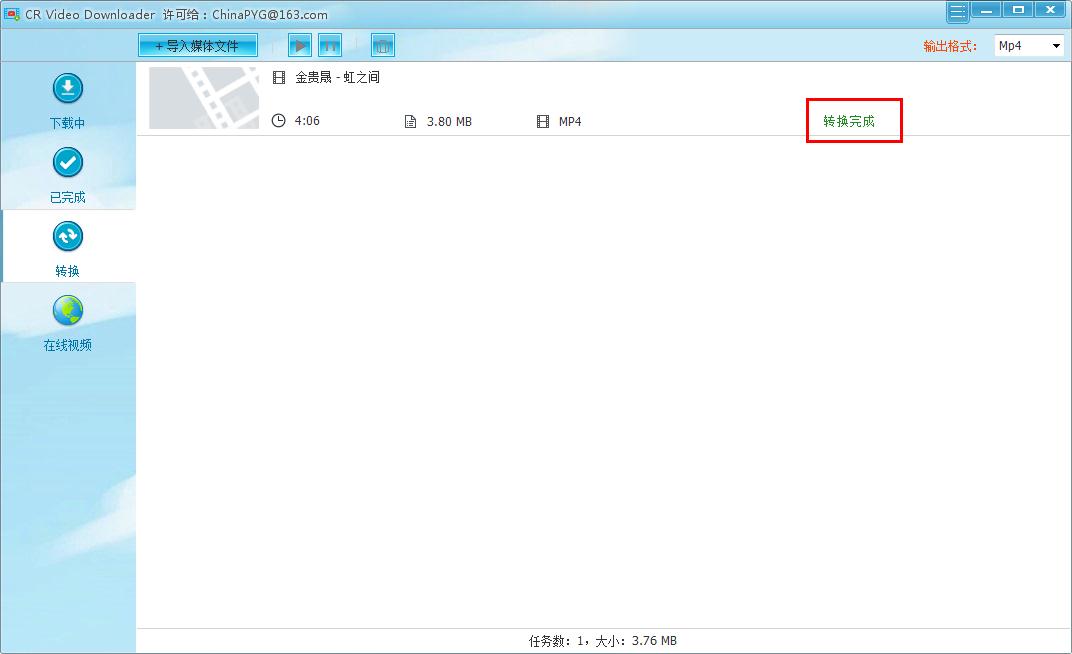Select the 下载中 downloading icon in sidebar
Screen dimensions: 1072x654
[x=67, y=88]
